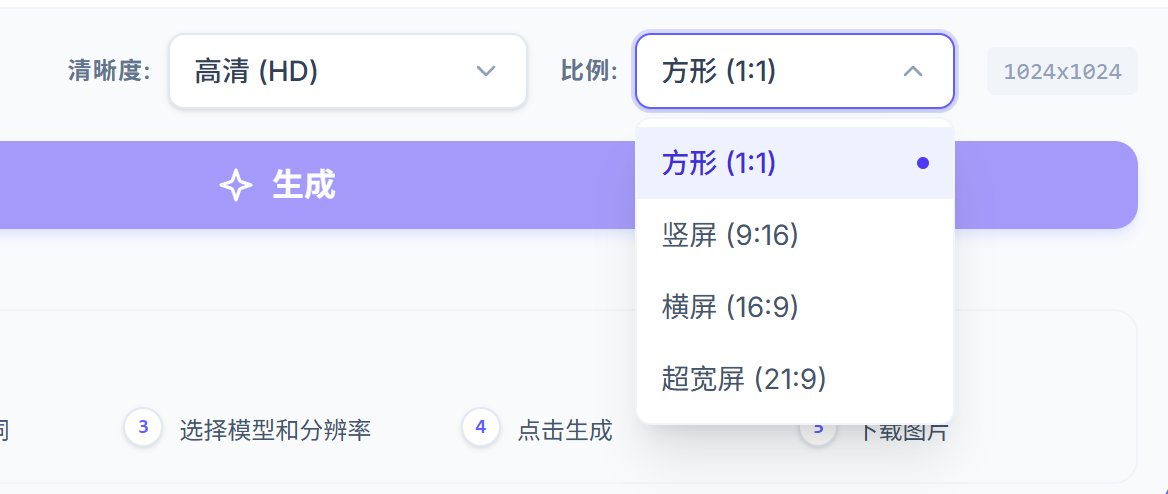1168x494 pixels.
Task: Open the 清晰度 combo box showing 高清 (HD)
Action: 347,71
